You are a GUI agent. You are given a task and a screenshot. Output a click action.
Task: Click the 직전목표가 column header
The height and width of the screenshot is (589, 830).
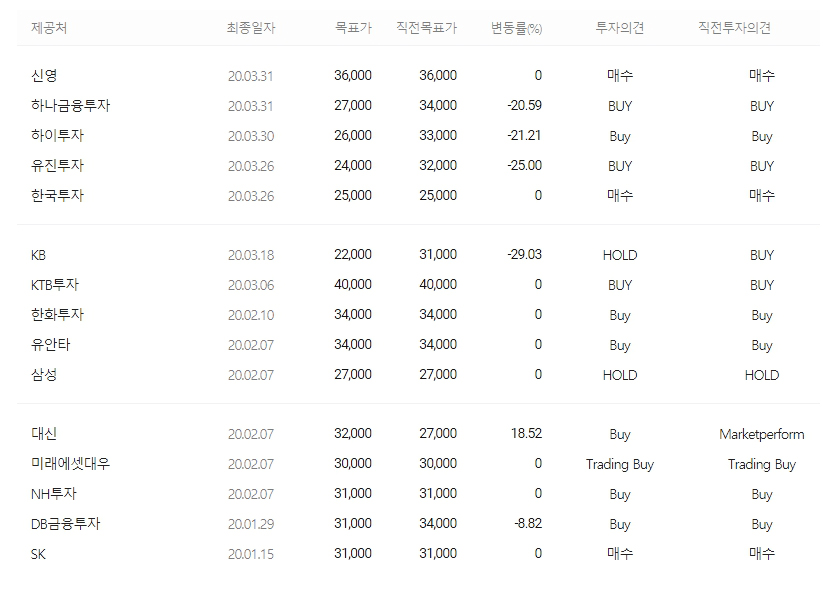coord(427,28)
